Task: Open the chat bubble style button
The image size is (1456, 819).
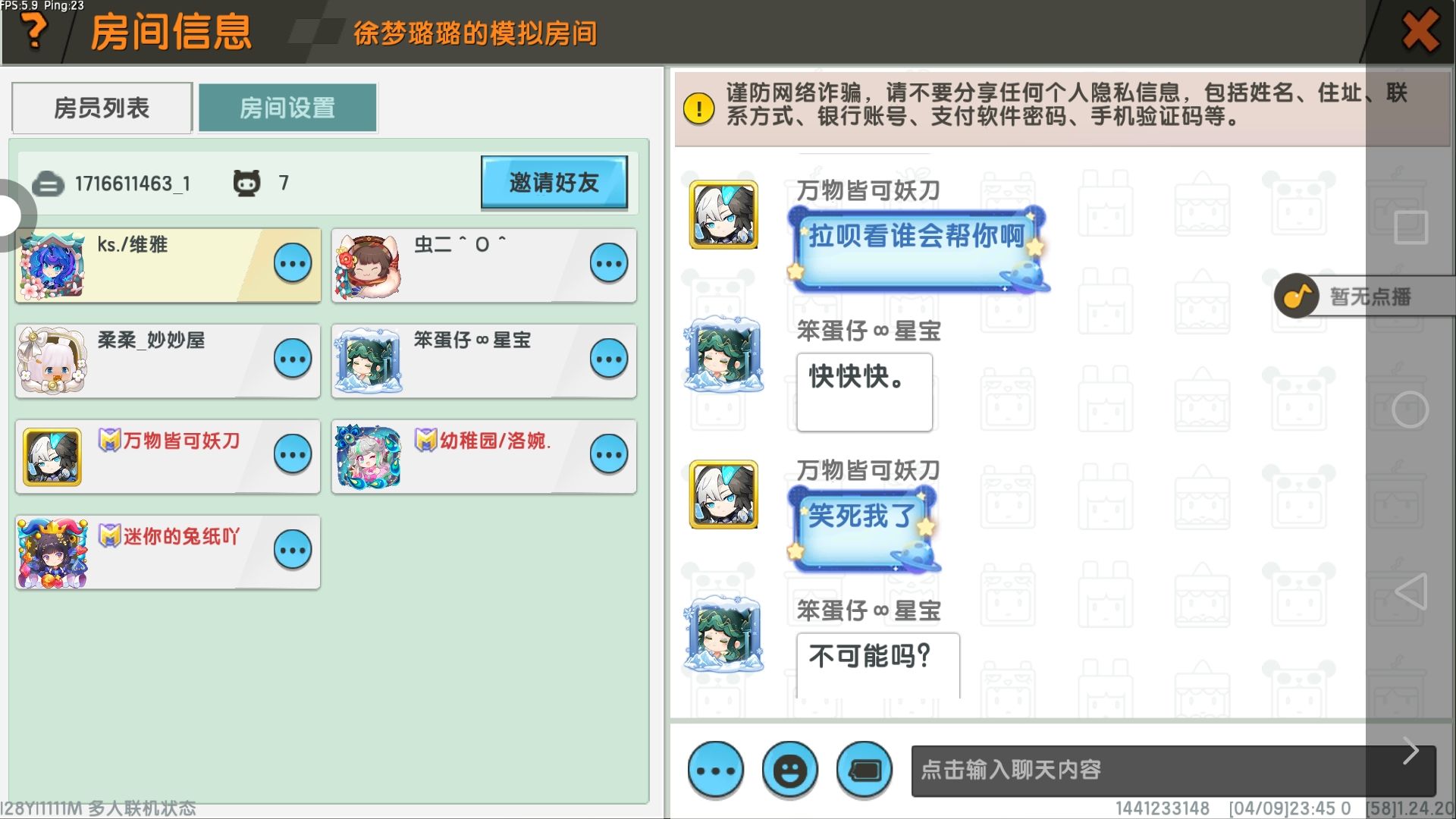Action: [x=864, y=770]
